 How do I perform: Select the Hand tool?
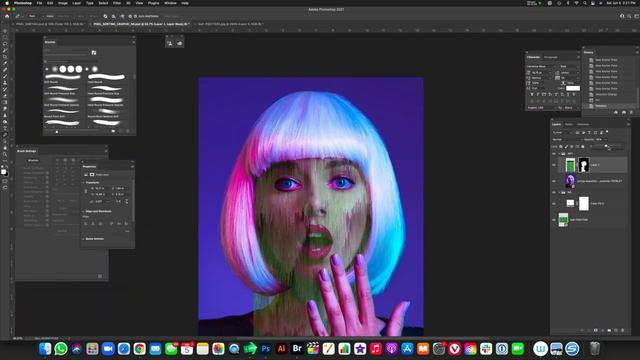pos(5,148)
